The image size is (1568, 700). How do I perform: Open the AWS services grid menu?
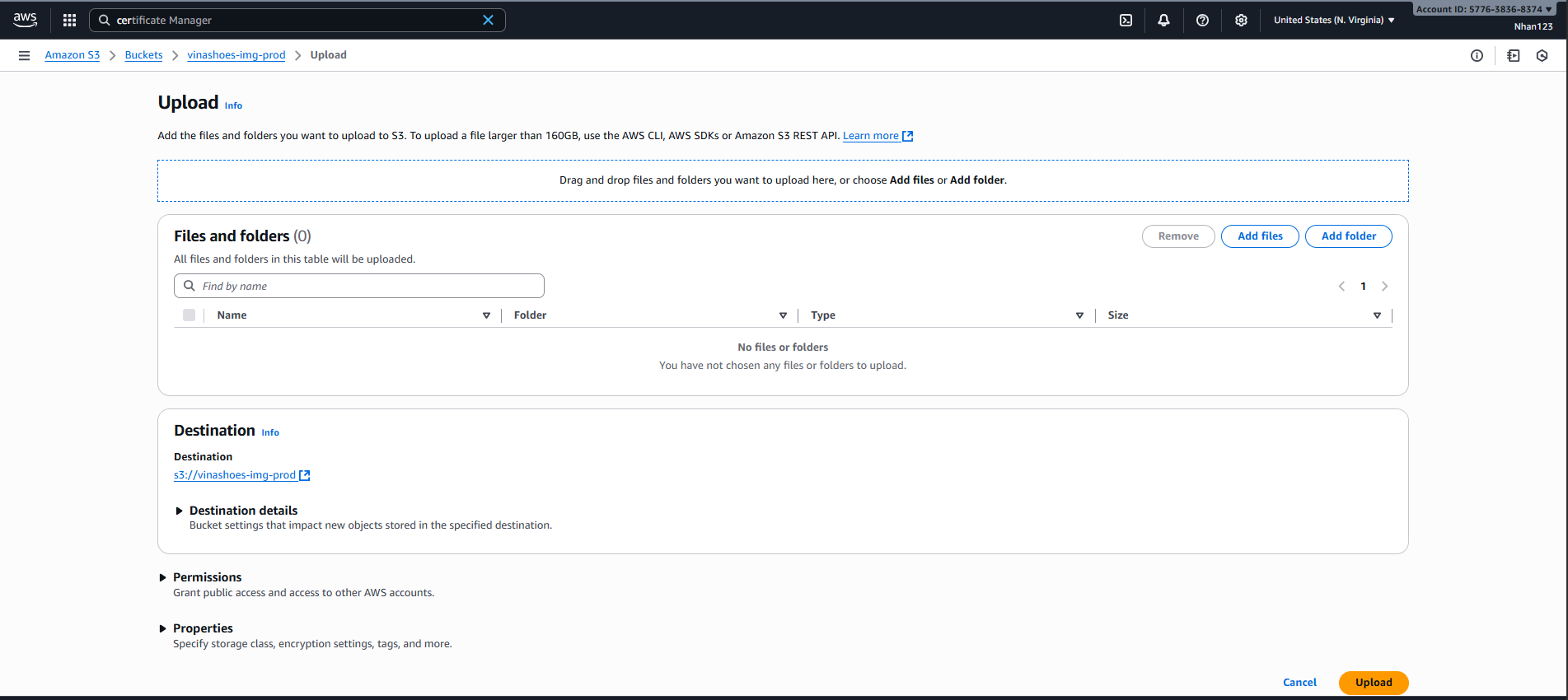point(69,20)
